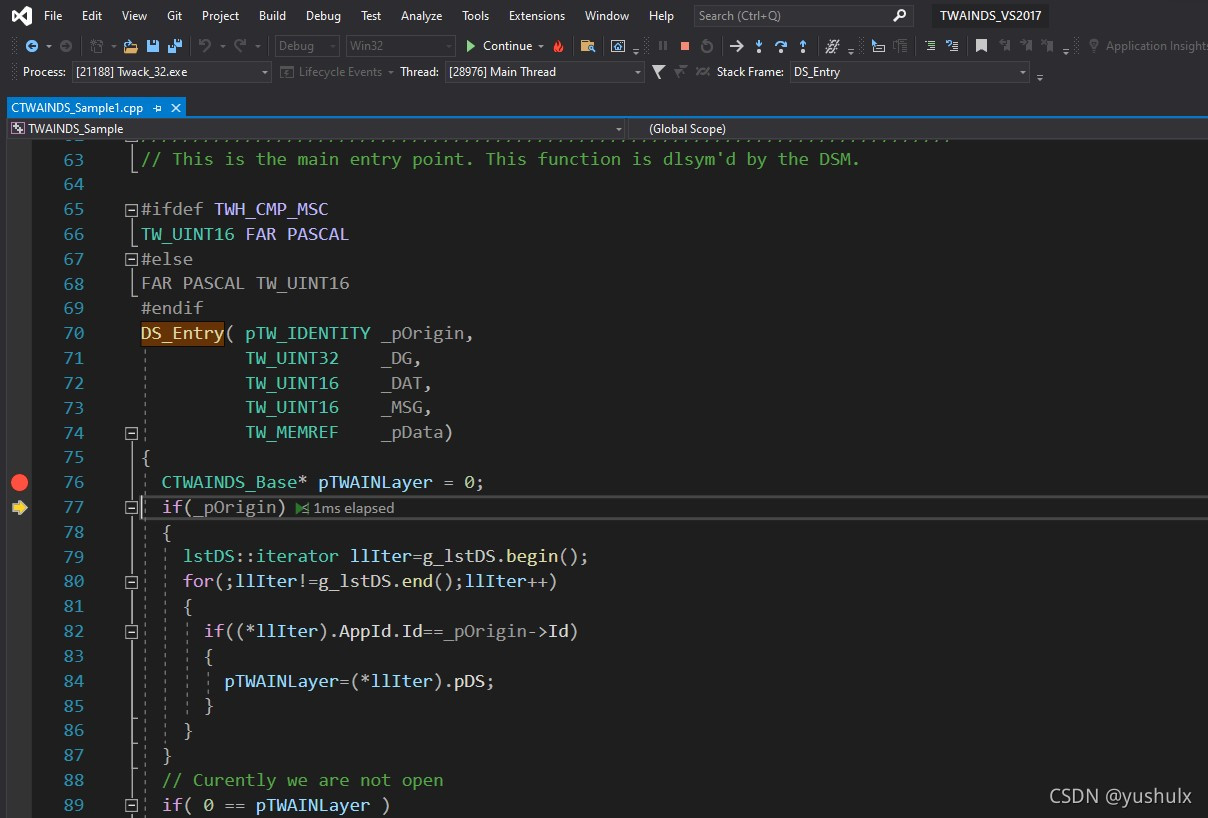Click the Step Out icon
This screenshot has height=818, width=1208.
pyautogui.click(x=803, y=46)
